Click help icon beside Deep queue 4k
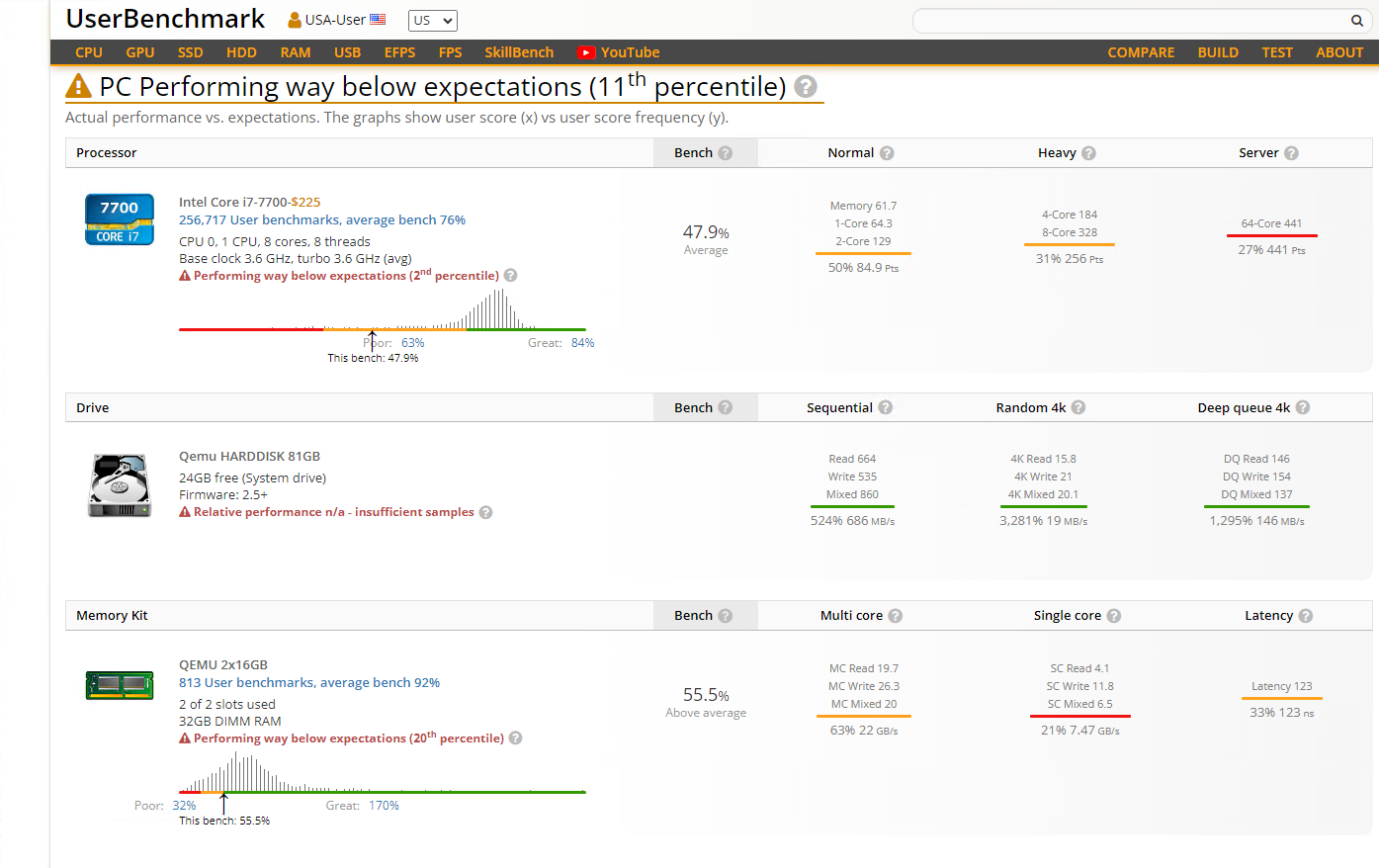 [1303, 407]
